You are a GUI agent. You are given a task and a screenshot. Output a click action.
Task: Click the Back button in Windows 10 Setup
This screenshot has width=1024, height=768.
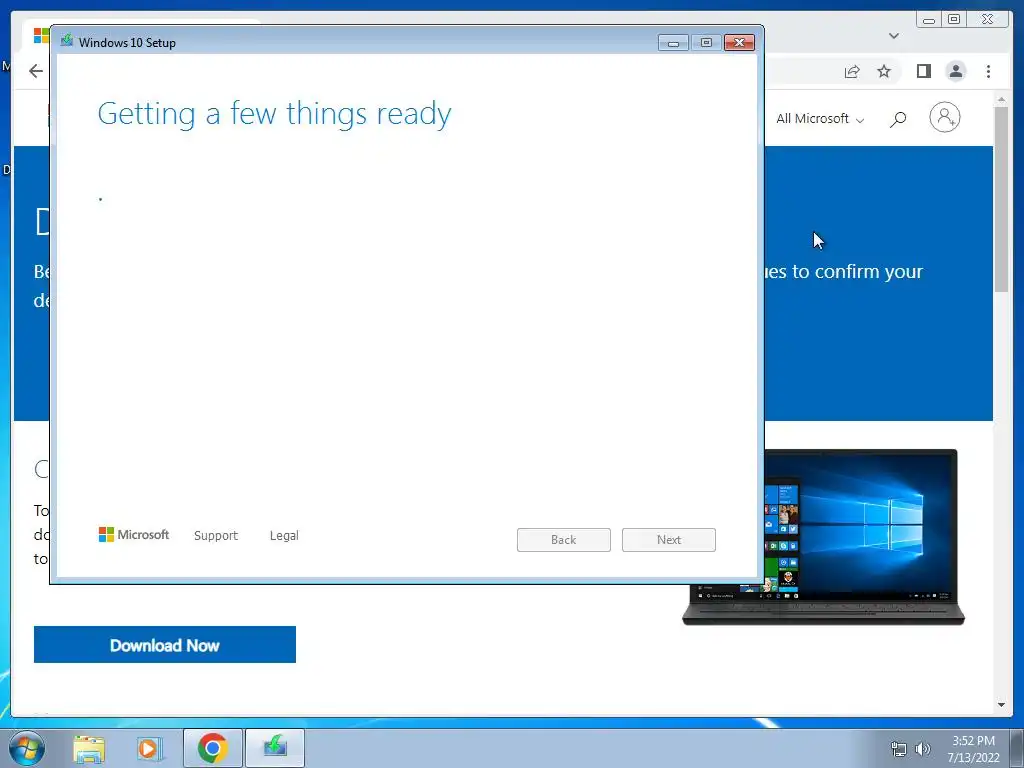[x=564, y=540]
